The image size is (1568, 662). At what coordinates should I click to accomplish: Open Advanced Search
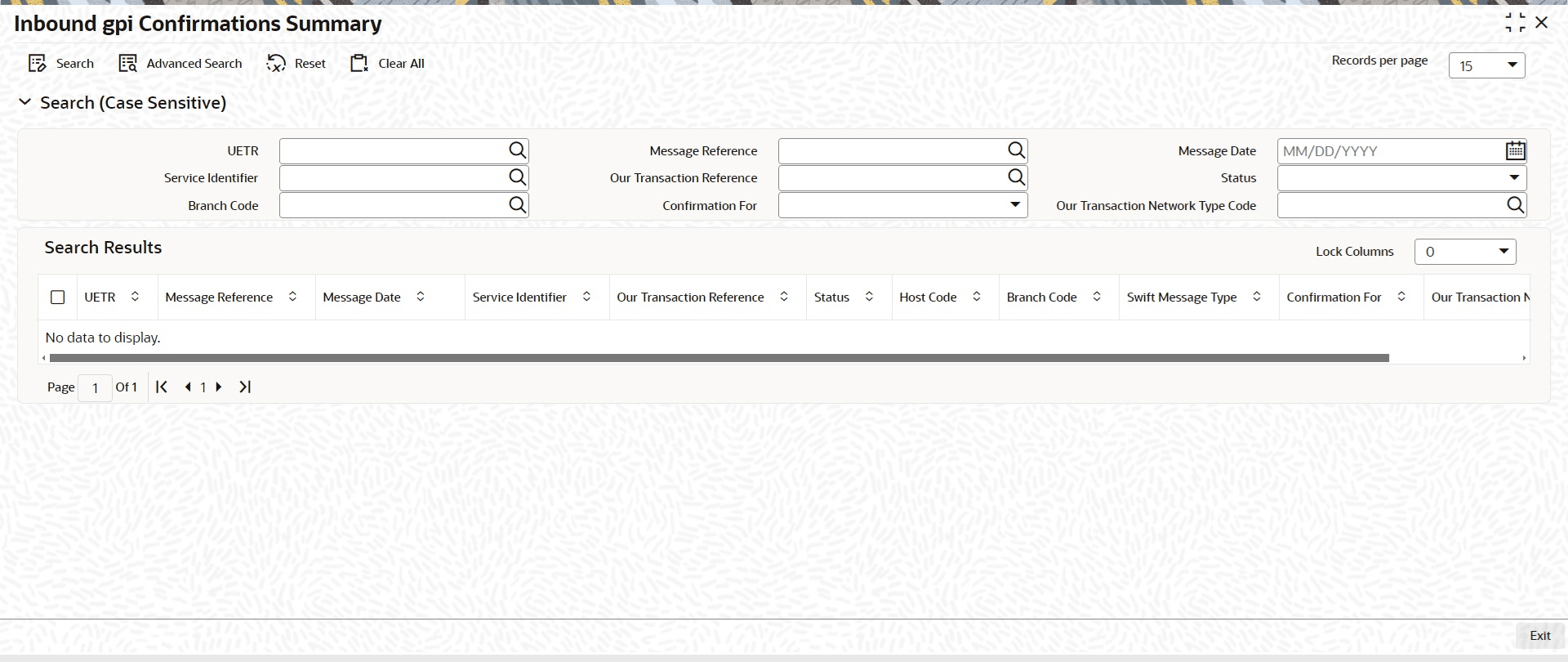pyautogui.click(x=180, y=64)
